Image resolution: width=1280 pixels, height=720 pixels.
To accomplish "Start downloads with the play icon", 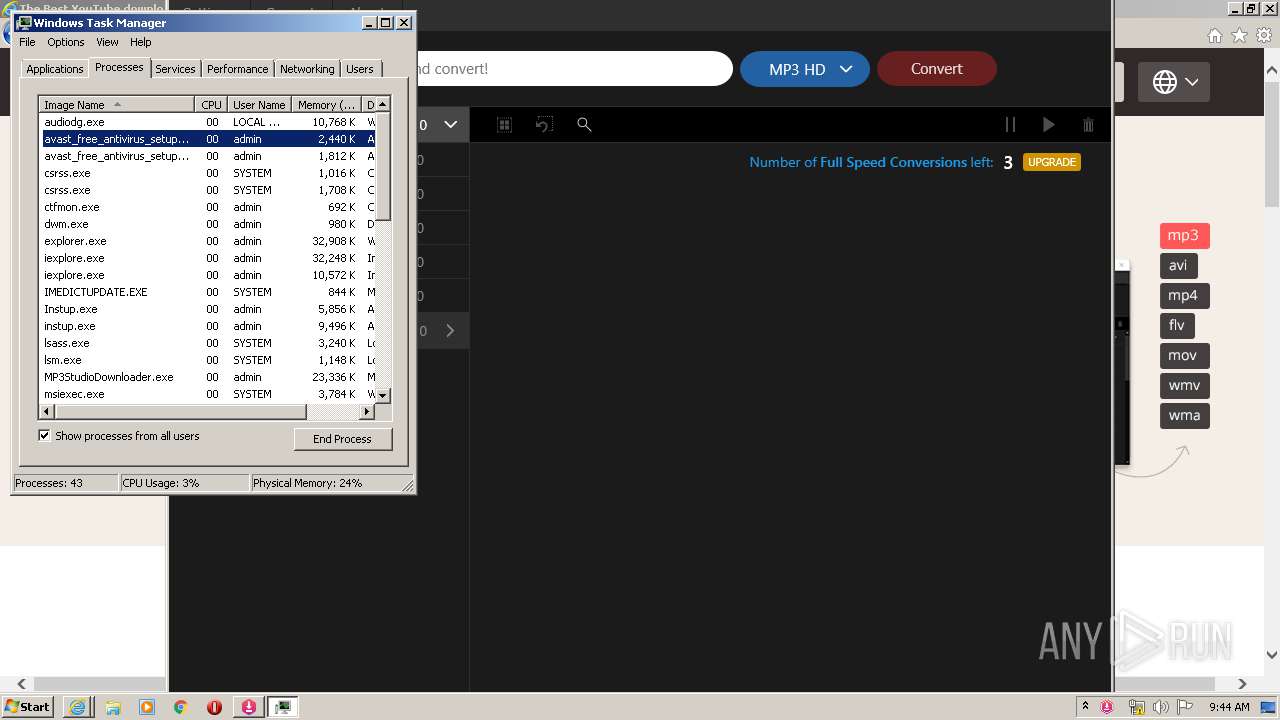I will [1048, 125].
